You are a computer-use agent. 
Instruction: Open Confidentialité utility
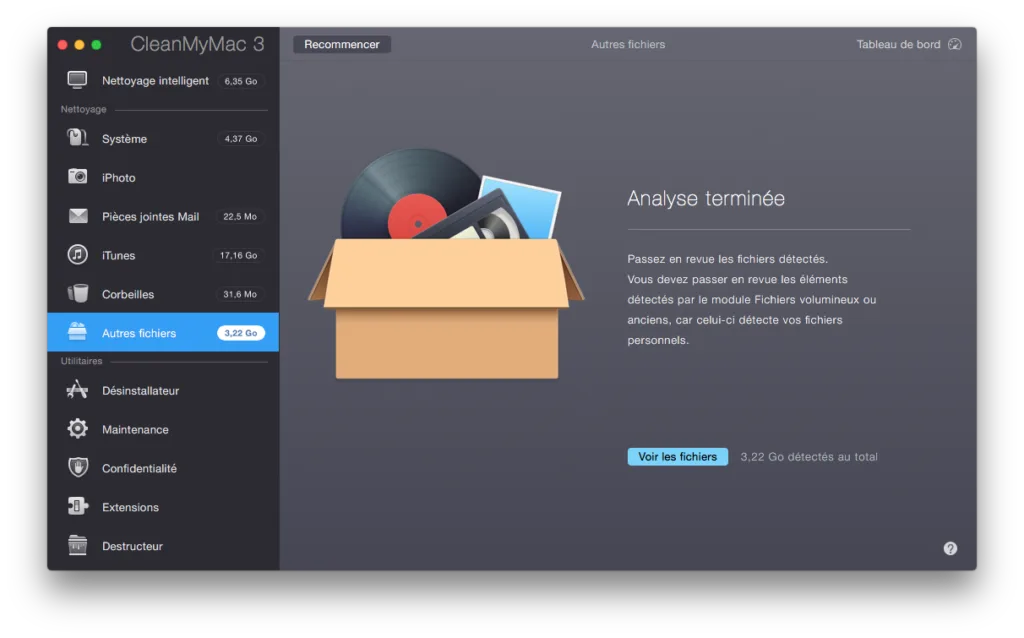(139, 468)
